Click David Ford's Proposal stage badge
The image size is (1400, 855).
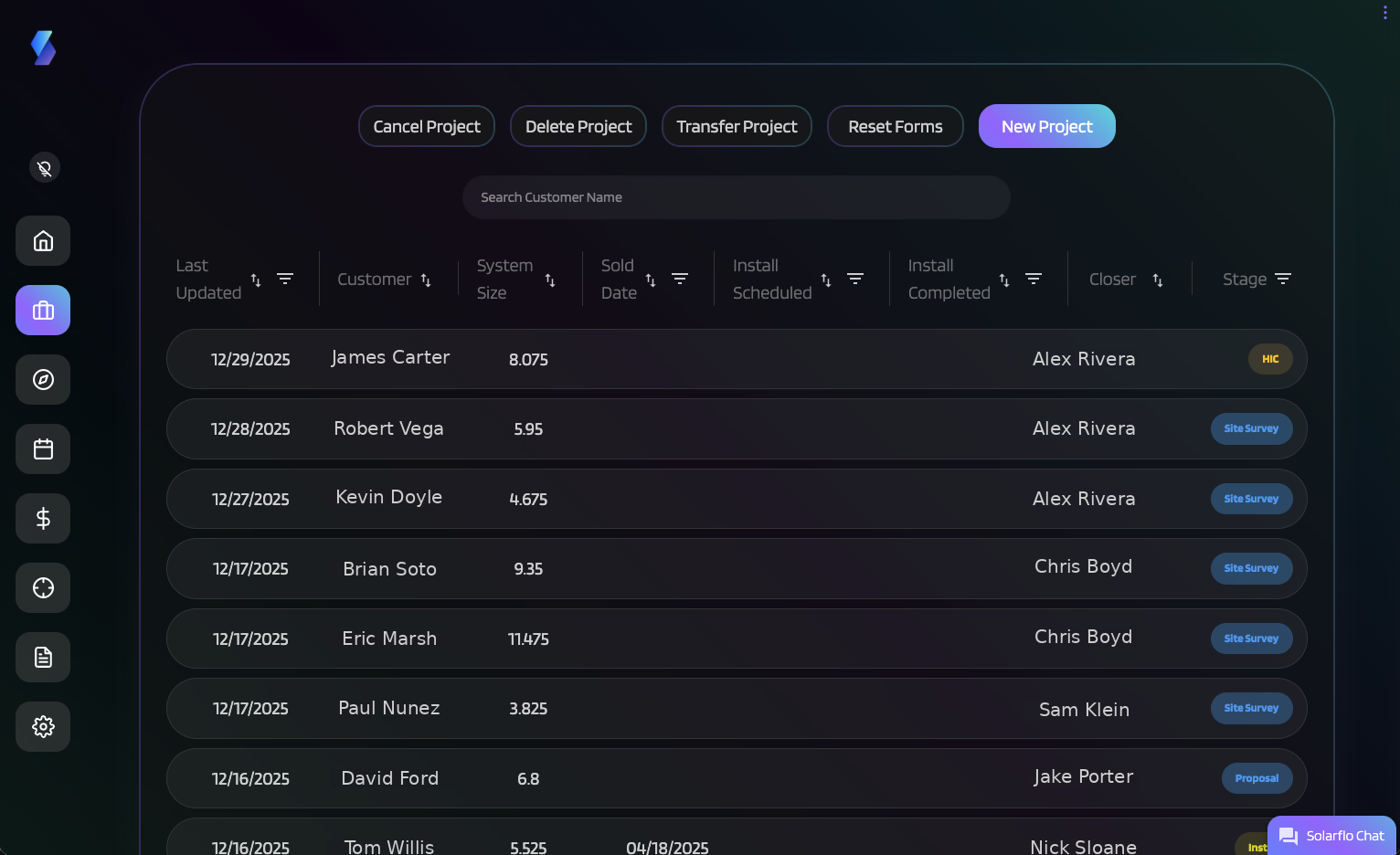click(x=1257, y=778)
